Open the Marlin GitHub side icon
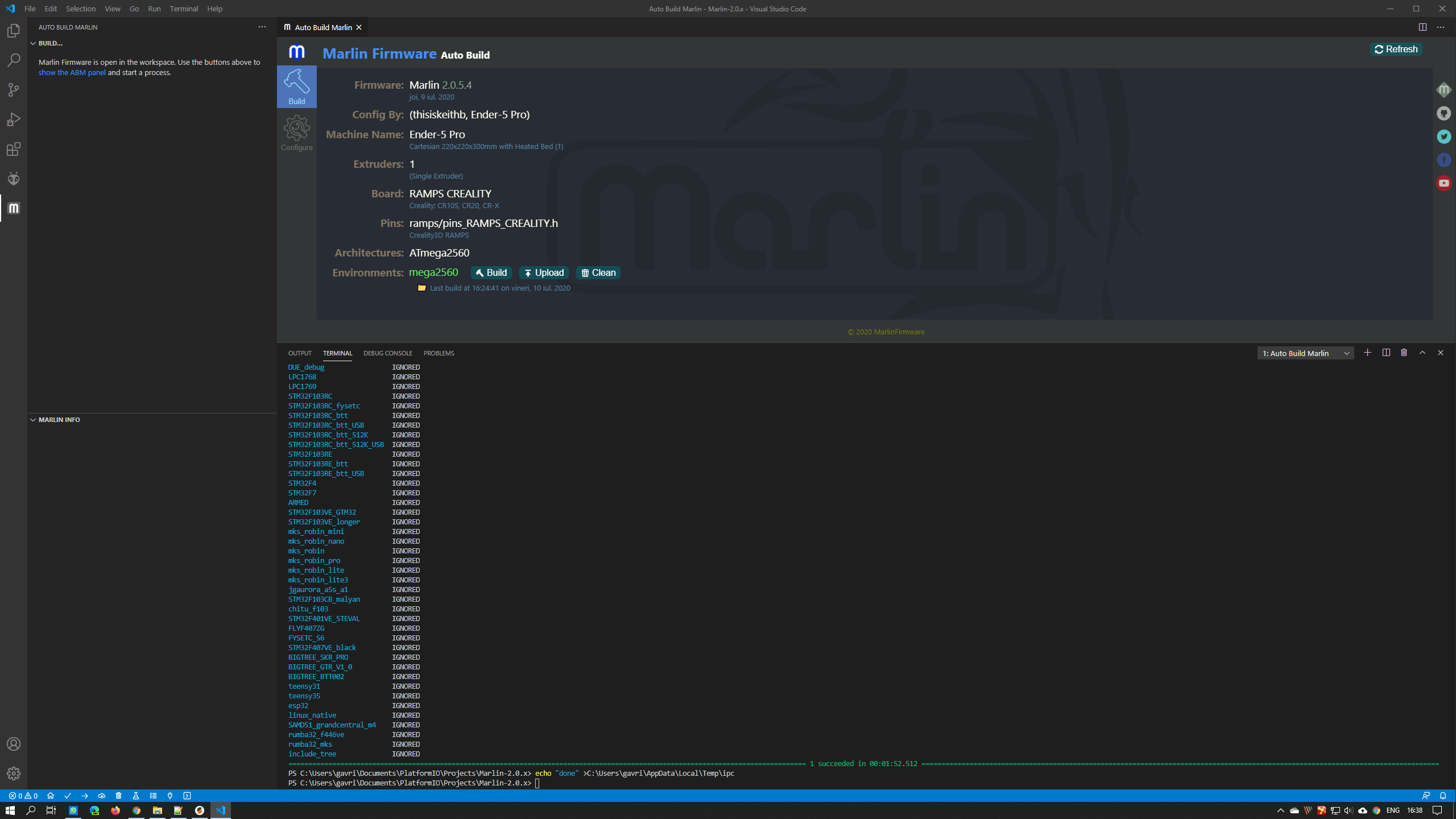The width and height of the screenshot is (1456, 819). click(x=1443, y=113)
